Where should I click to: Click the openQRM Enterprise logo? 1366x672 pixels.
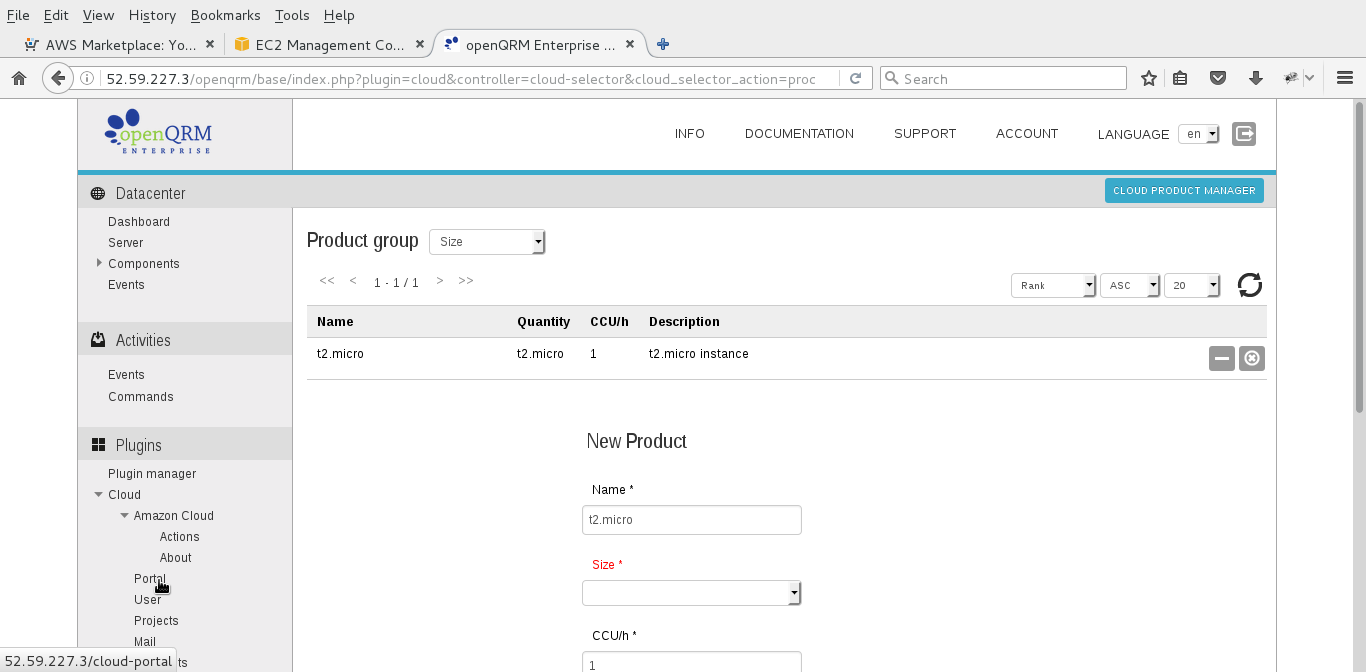point(158,132)
